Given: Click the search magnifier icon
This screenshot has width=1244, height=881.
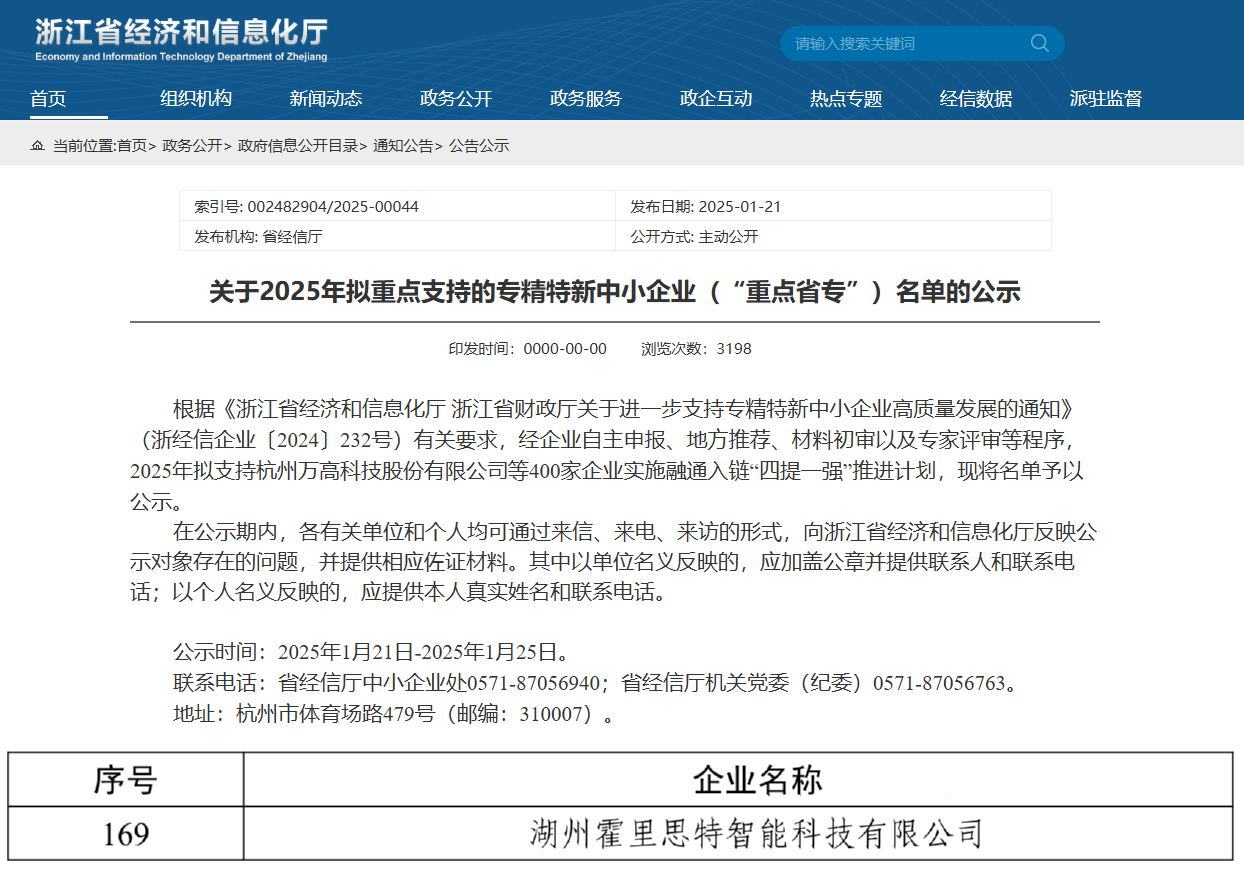Looking at the screenshot, I should [x=1039, y=43].
